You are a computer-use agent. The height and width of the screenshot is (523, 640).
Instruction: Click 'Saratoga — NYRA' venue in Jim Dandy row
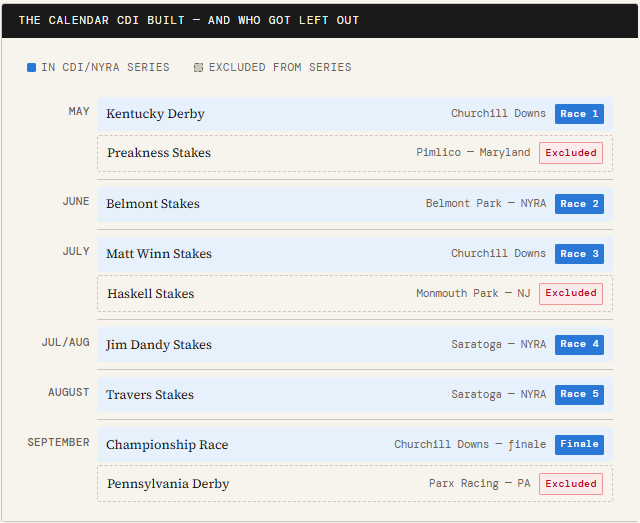click(x=498, y=345)
